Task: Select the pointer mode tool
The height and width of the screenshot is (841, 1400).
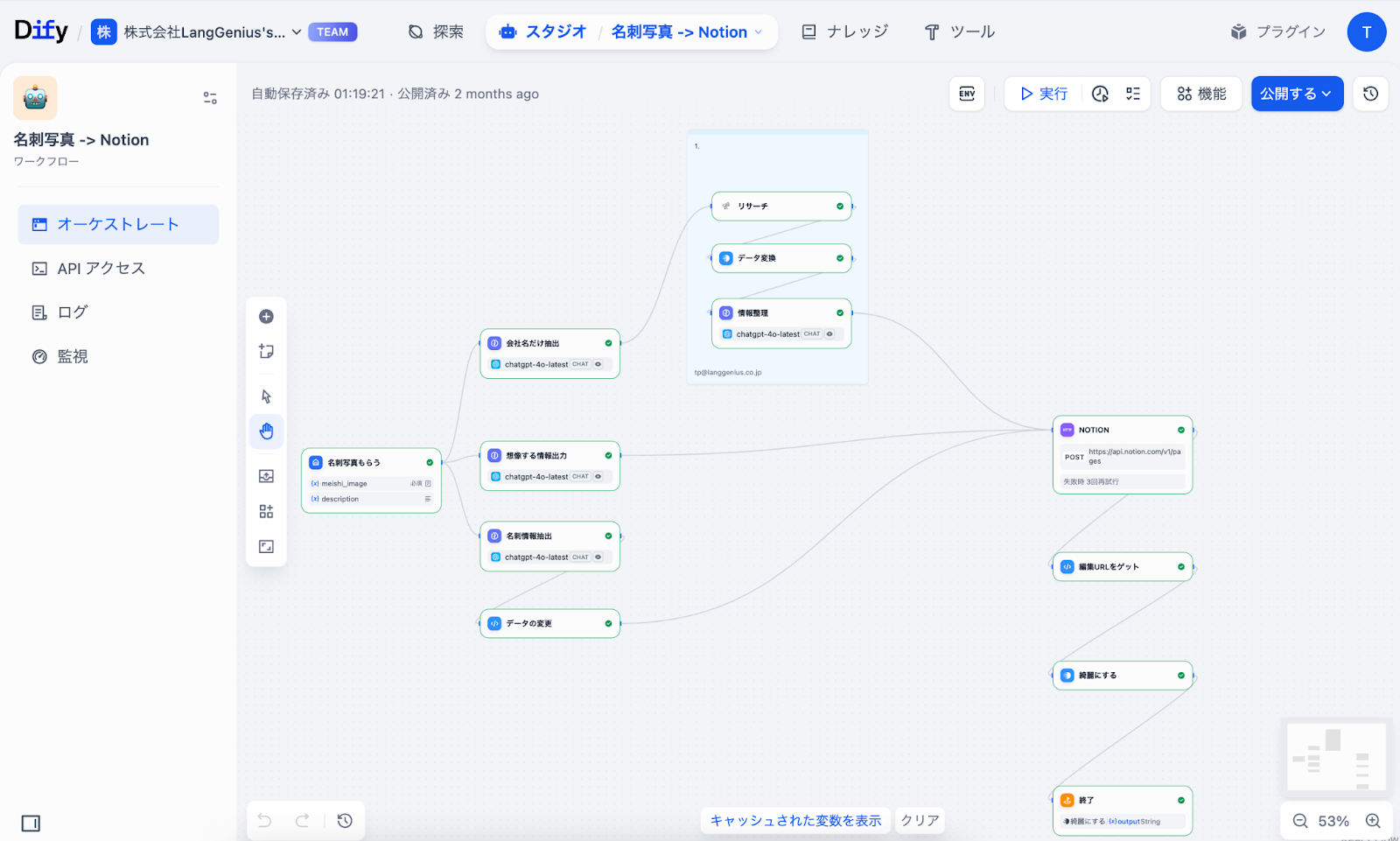Action: point(267,396)
